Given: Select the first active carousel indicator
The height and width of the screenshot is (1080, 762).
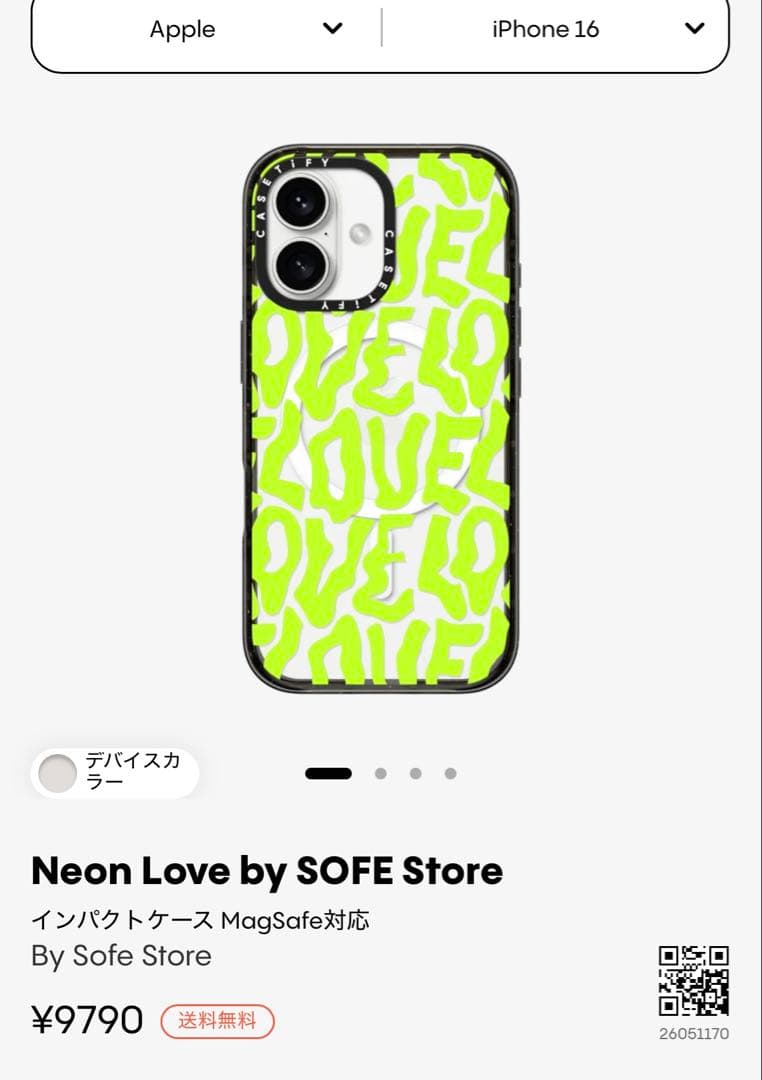Looking at the screenshot, I should [329, 773].
